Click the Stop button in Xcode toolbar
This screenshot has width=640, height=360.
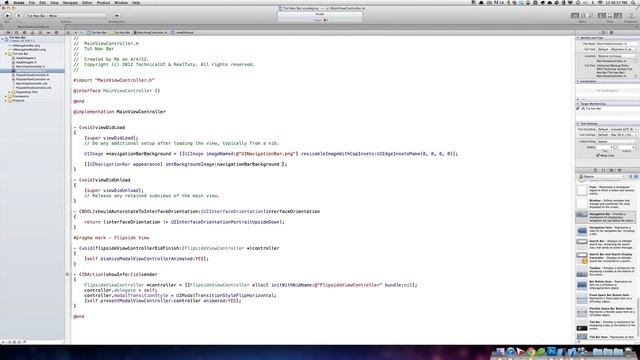click(x=19, y=16)
